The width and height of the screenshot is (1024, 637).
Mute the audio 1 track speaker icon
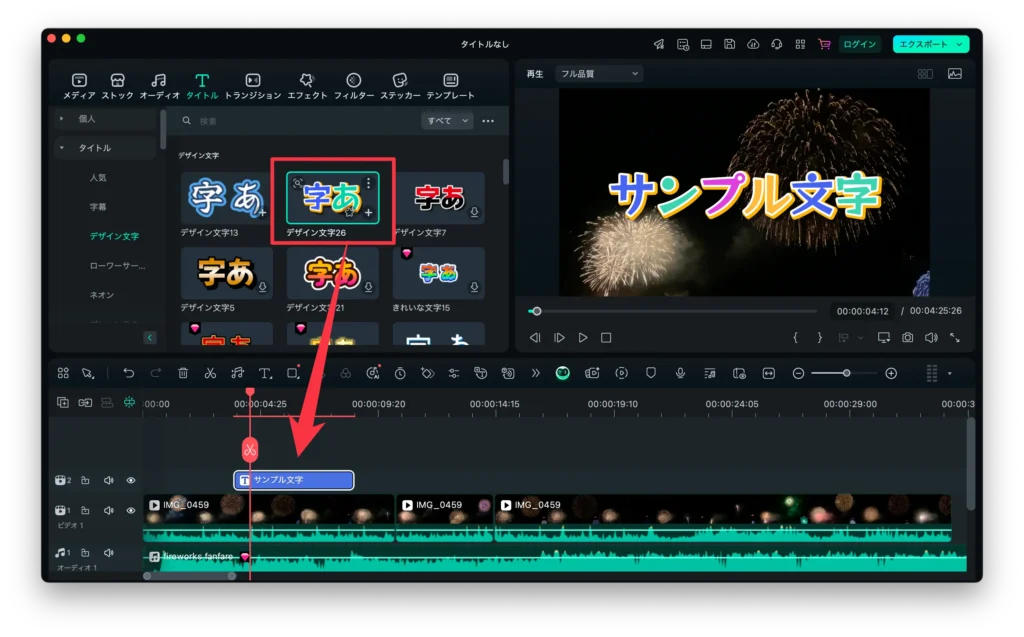coord(109,553)
